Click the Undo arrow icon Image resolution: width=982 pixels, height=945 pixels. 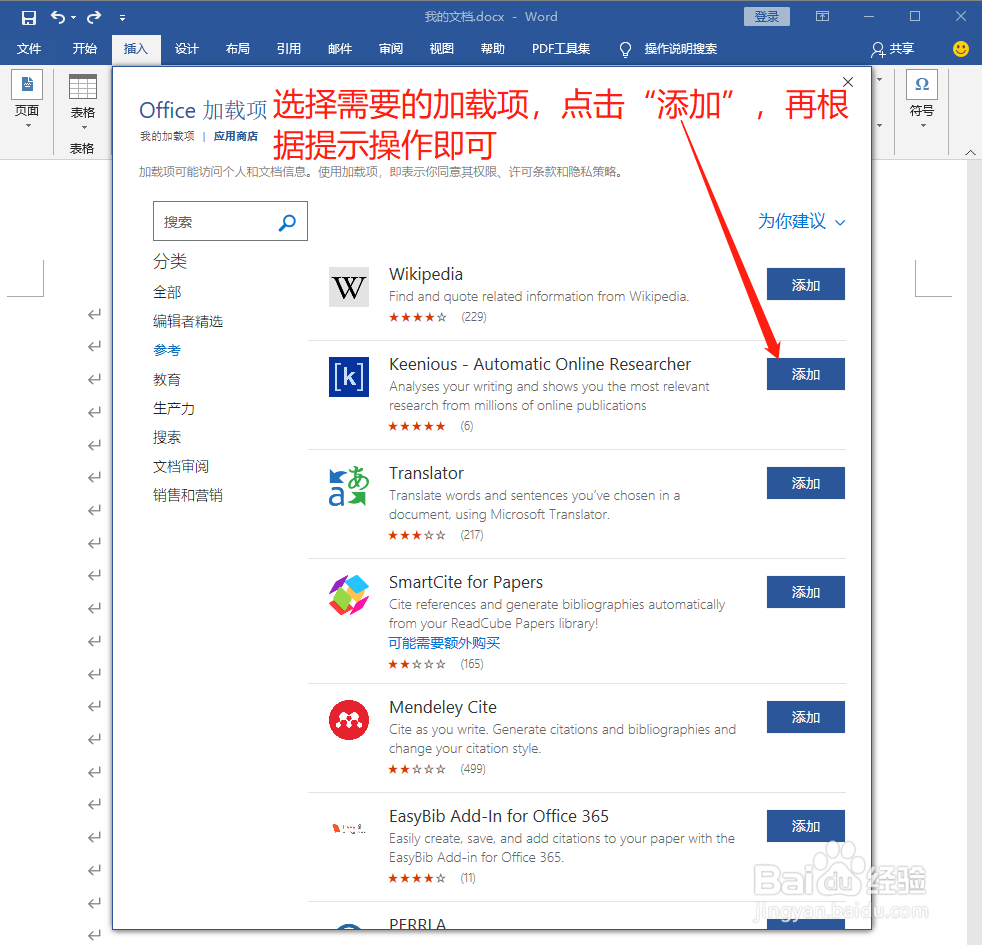pyautogui.click(x=60, y=16)
